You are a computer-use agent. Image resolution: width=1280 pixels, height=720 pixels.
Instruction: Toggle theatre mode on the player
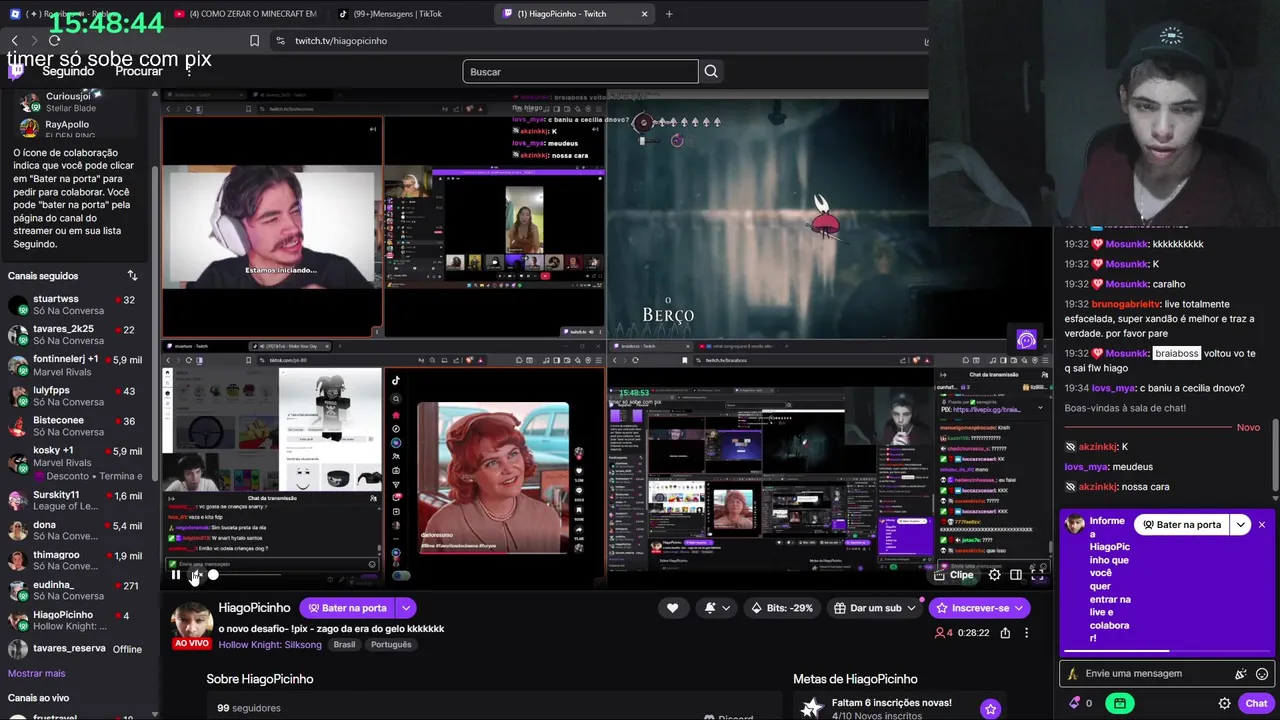[x=1016, y=575]
